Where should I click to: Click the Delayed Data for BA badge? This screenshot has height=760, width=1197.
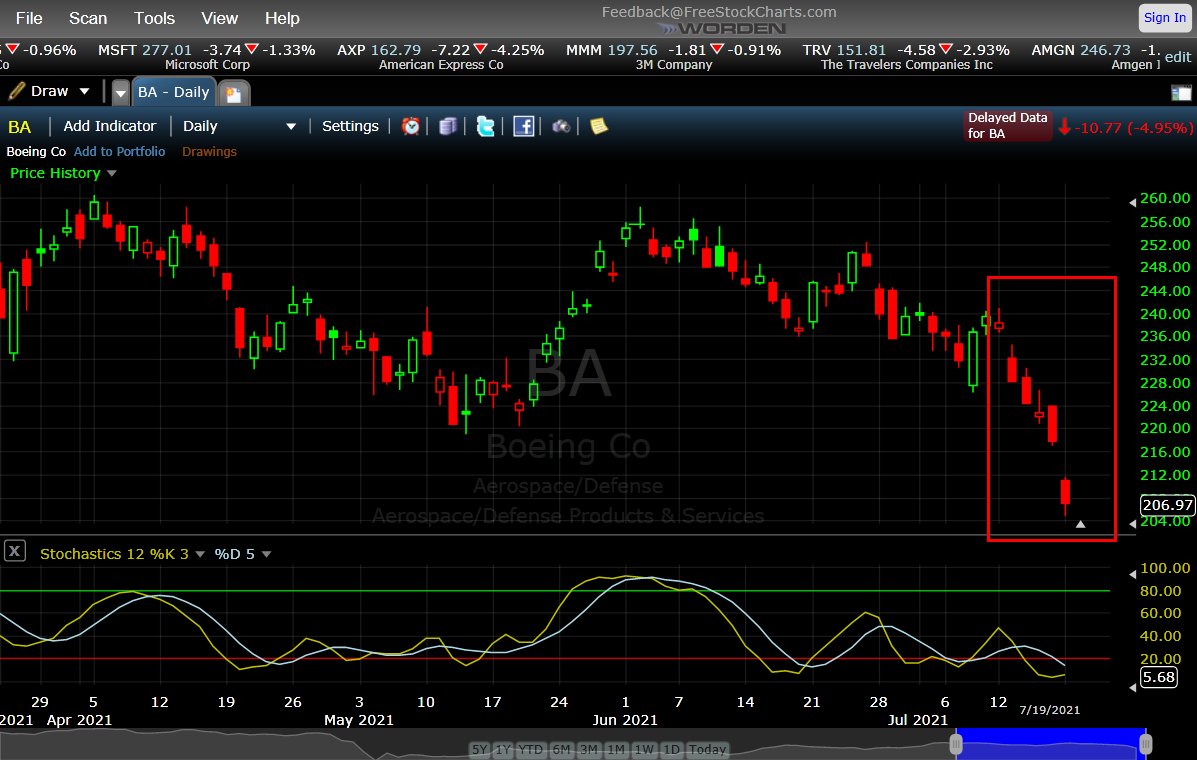coord(1008,125)
